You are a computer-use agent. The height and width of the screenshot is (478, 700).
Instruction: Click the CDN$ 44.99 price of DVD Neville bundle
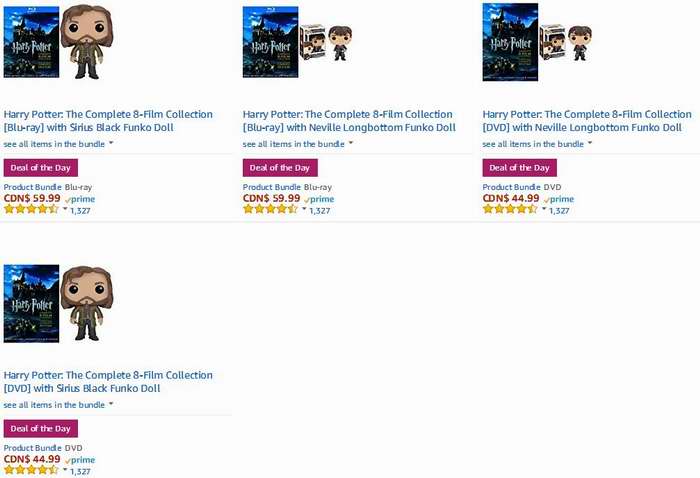pyautogui.click(x=511, y=198)
